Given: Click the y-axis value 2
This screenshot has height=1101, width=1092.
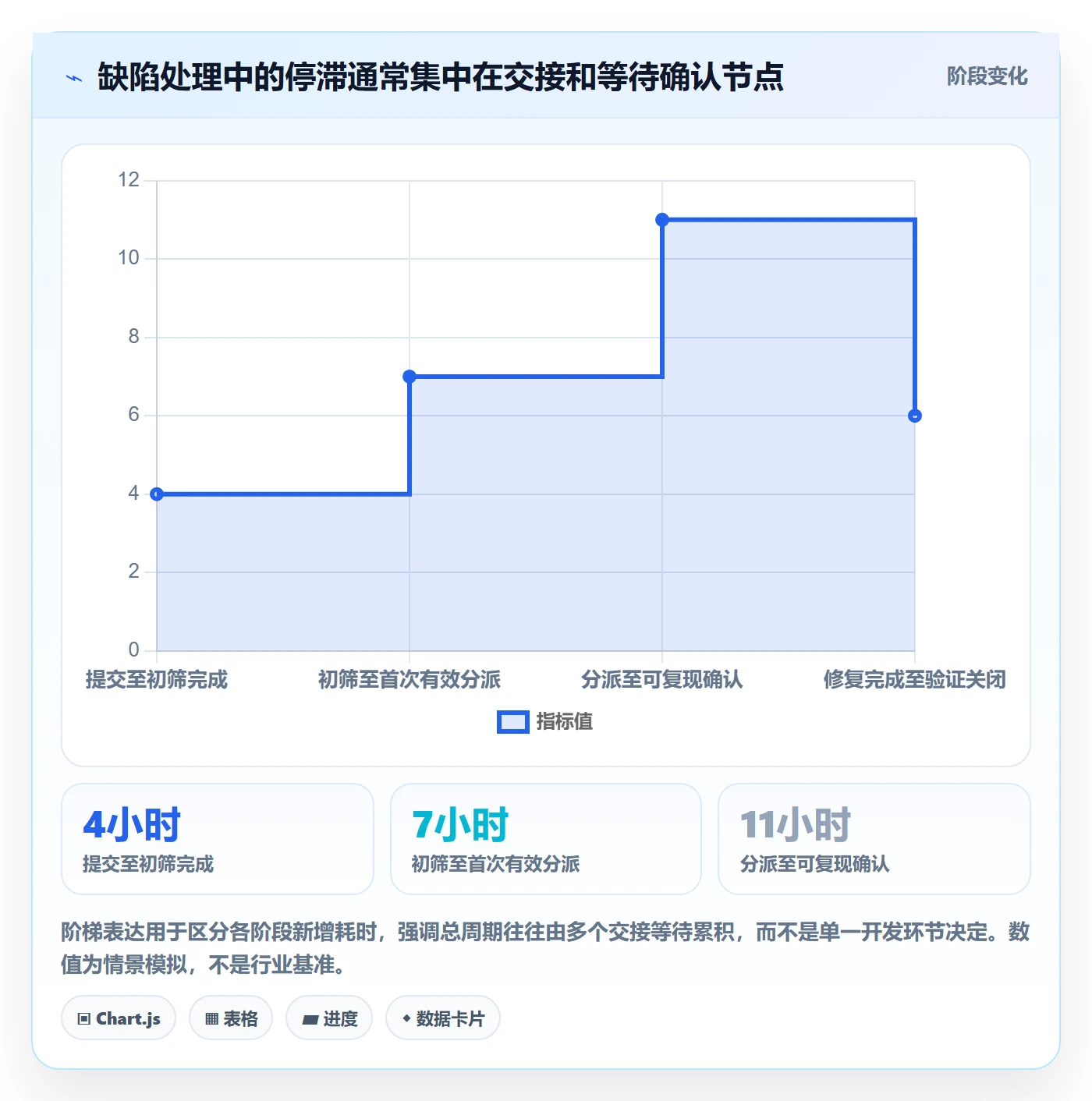Looking at the screenshot, I should click(x=134, y=572).
